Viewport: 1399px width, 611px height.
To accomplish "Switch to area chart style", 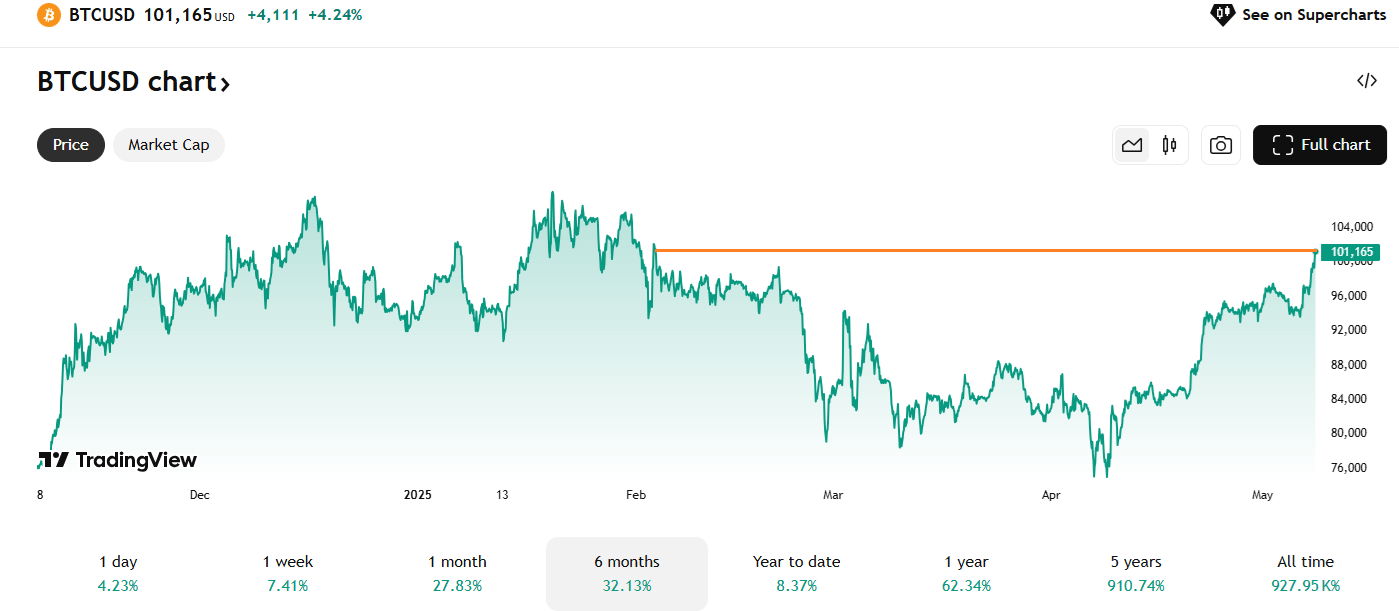I will click(x=1132, y=145).
